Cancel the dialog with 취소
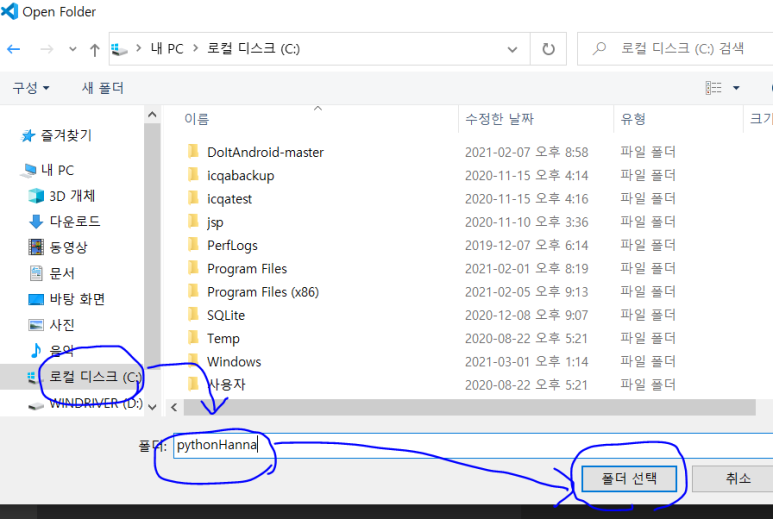Viewport: 773px width, 519px height. pyautogui.click(x=734, y=479)
